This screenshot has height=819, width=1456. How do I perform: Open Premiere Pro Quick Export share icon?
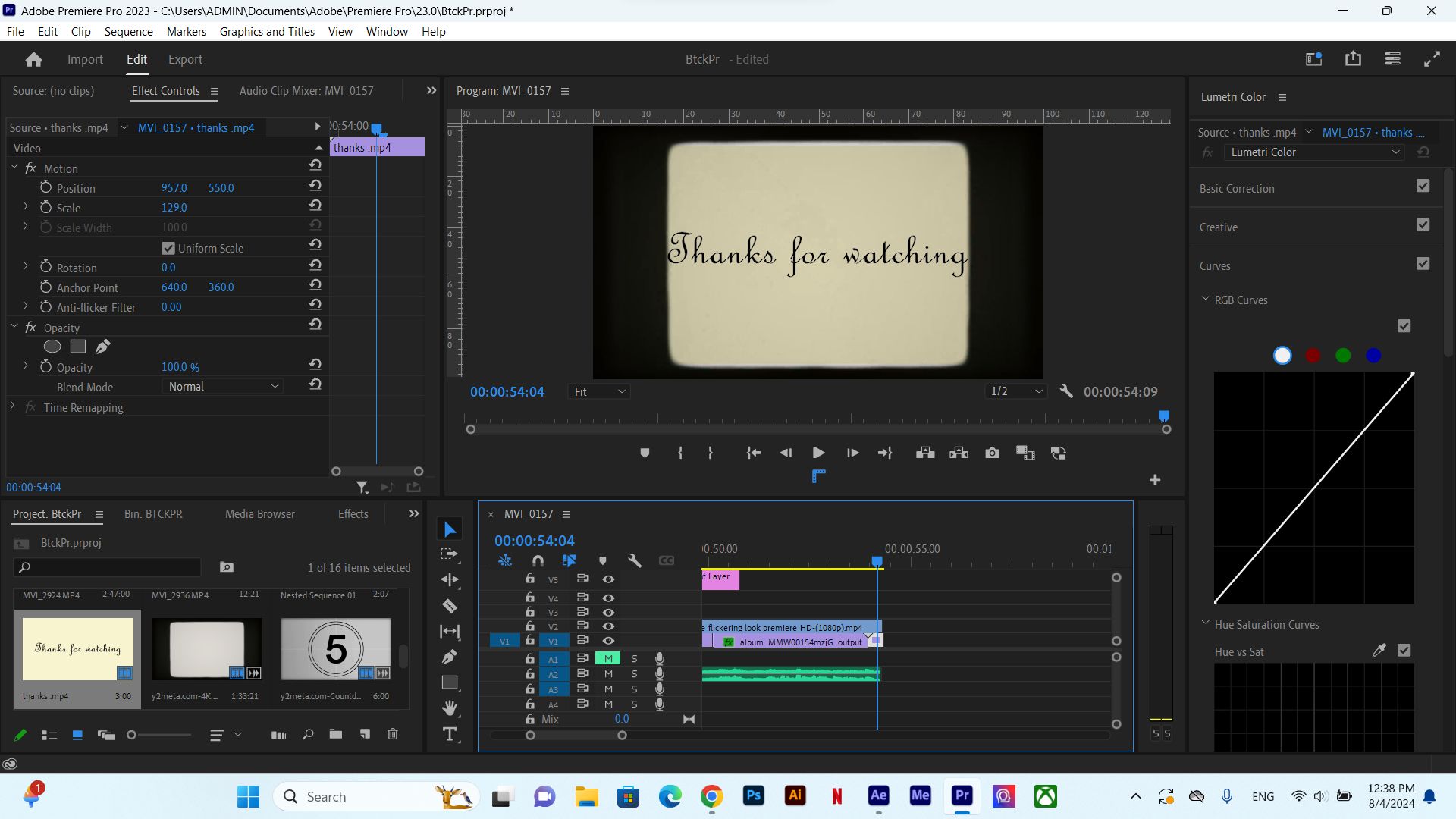coord(1353,58)
